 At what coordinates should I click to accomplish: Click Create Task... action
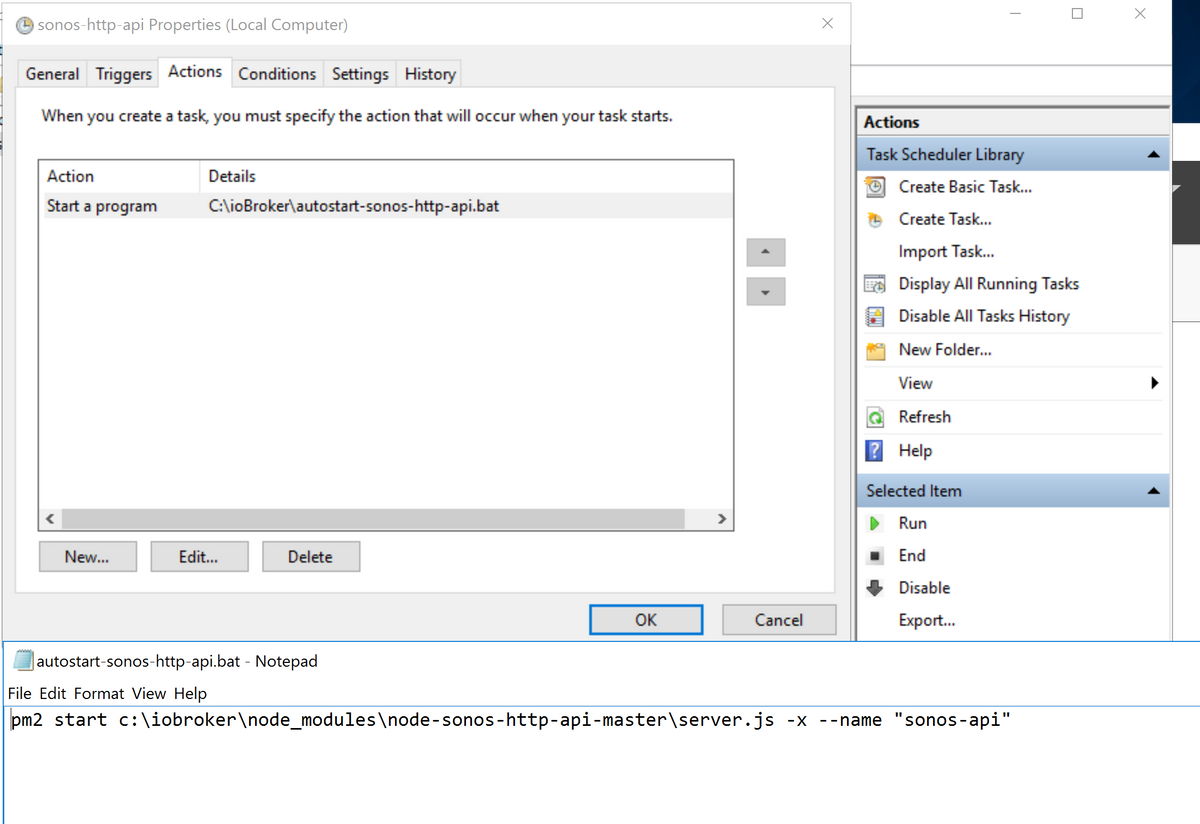945,219
